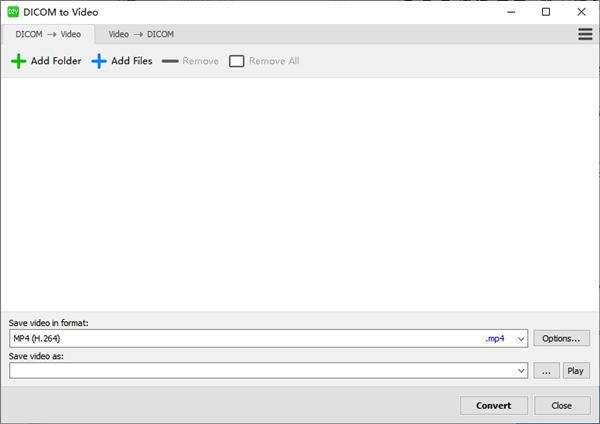Click the Add Folder label
Viewport: 600px width, 424px height.
(x=56, y=61)
